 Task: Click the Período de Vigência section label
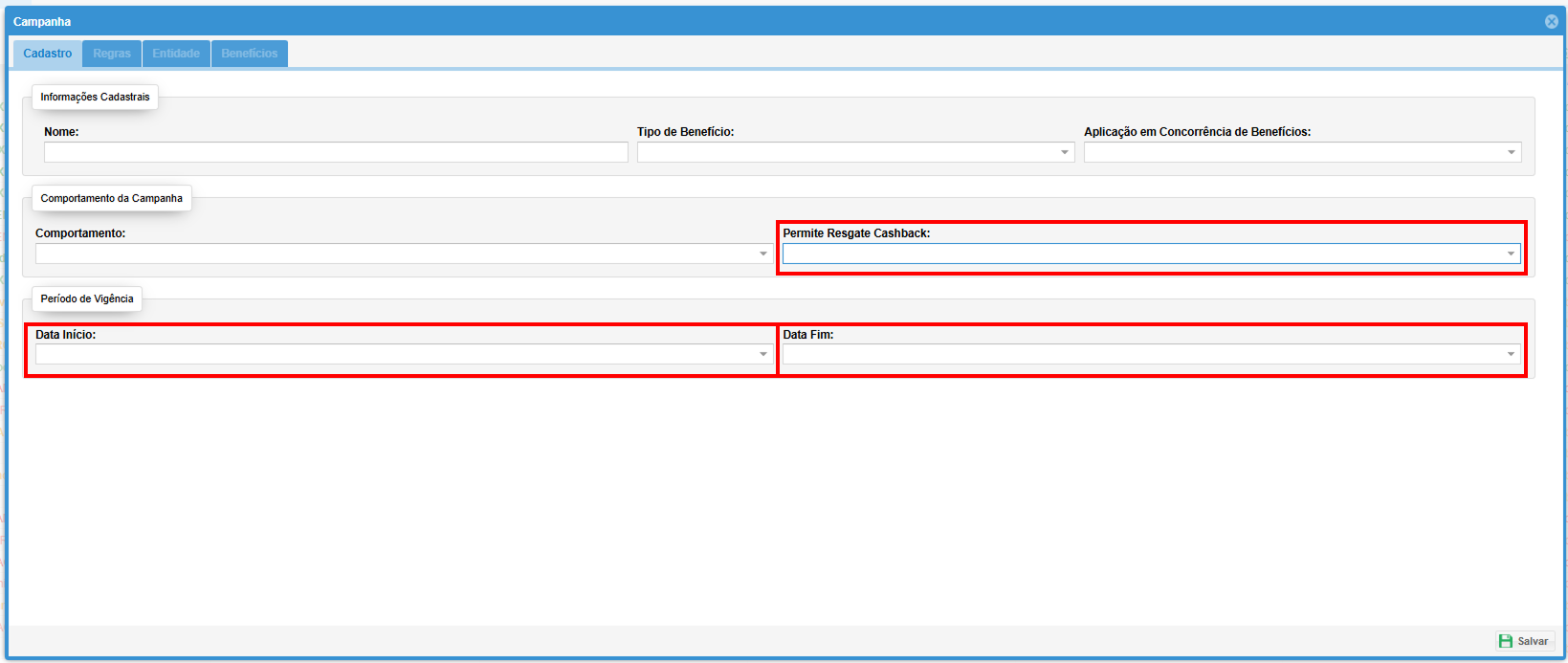pos(87,298)
